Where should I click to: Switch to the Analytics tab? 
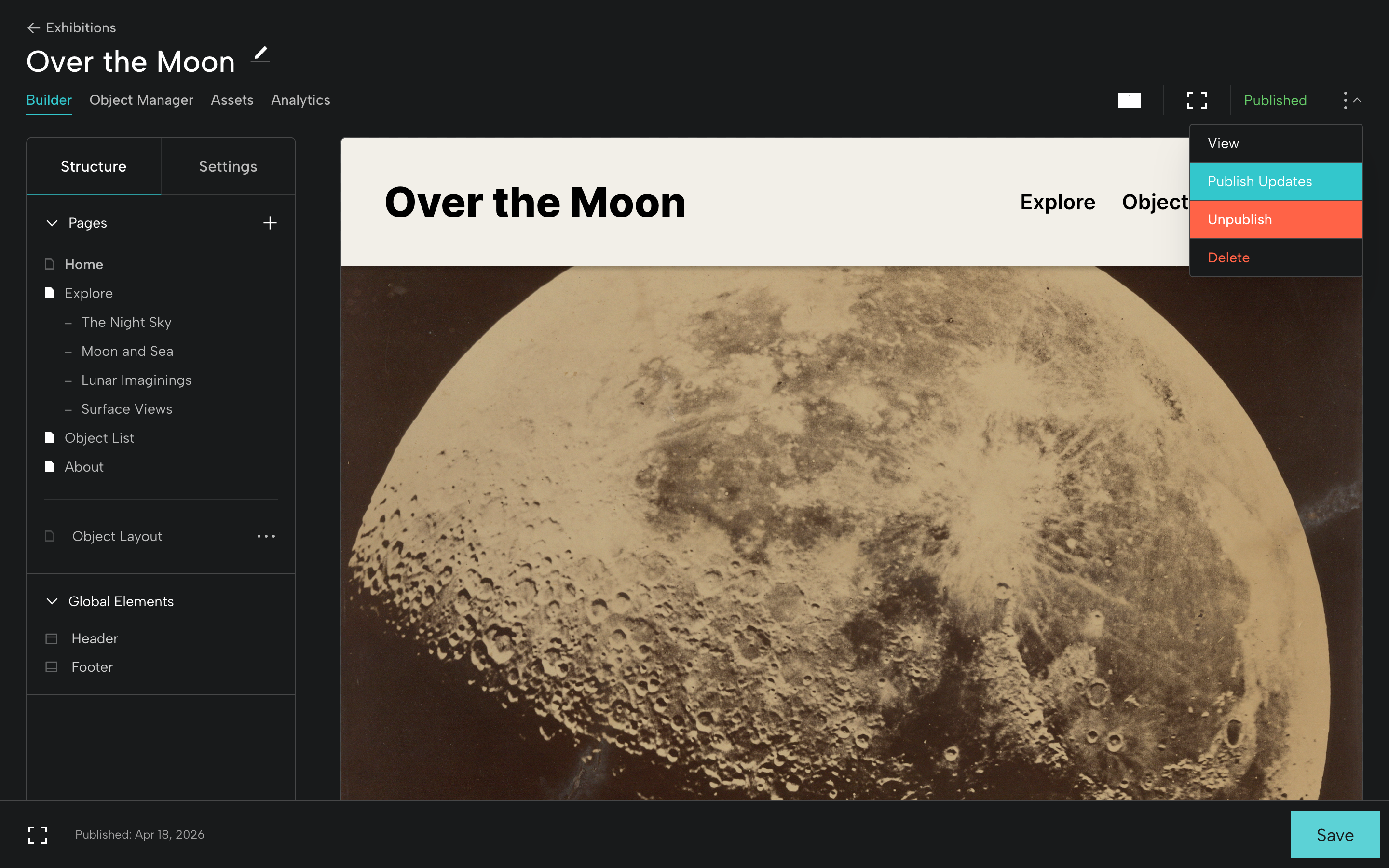(300, 100)
